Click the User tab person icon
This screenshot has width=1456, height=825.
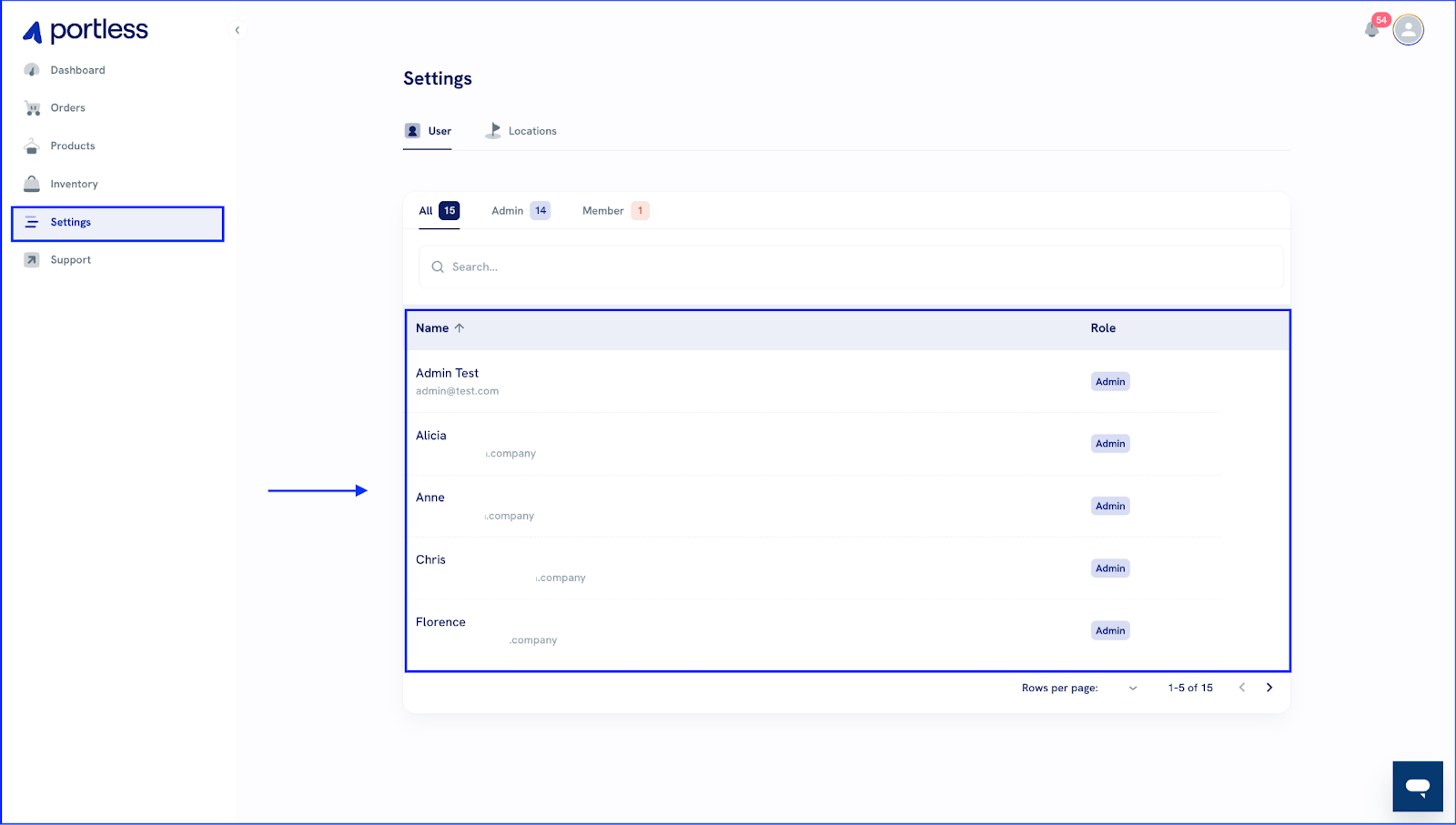point(412,131)
